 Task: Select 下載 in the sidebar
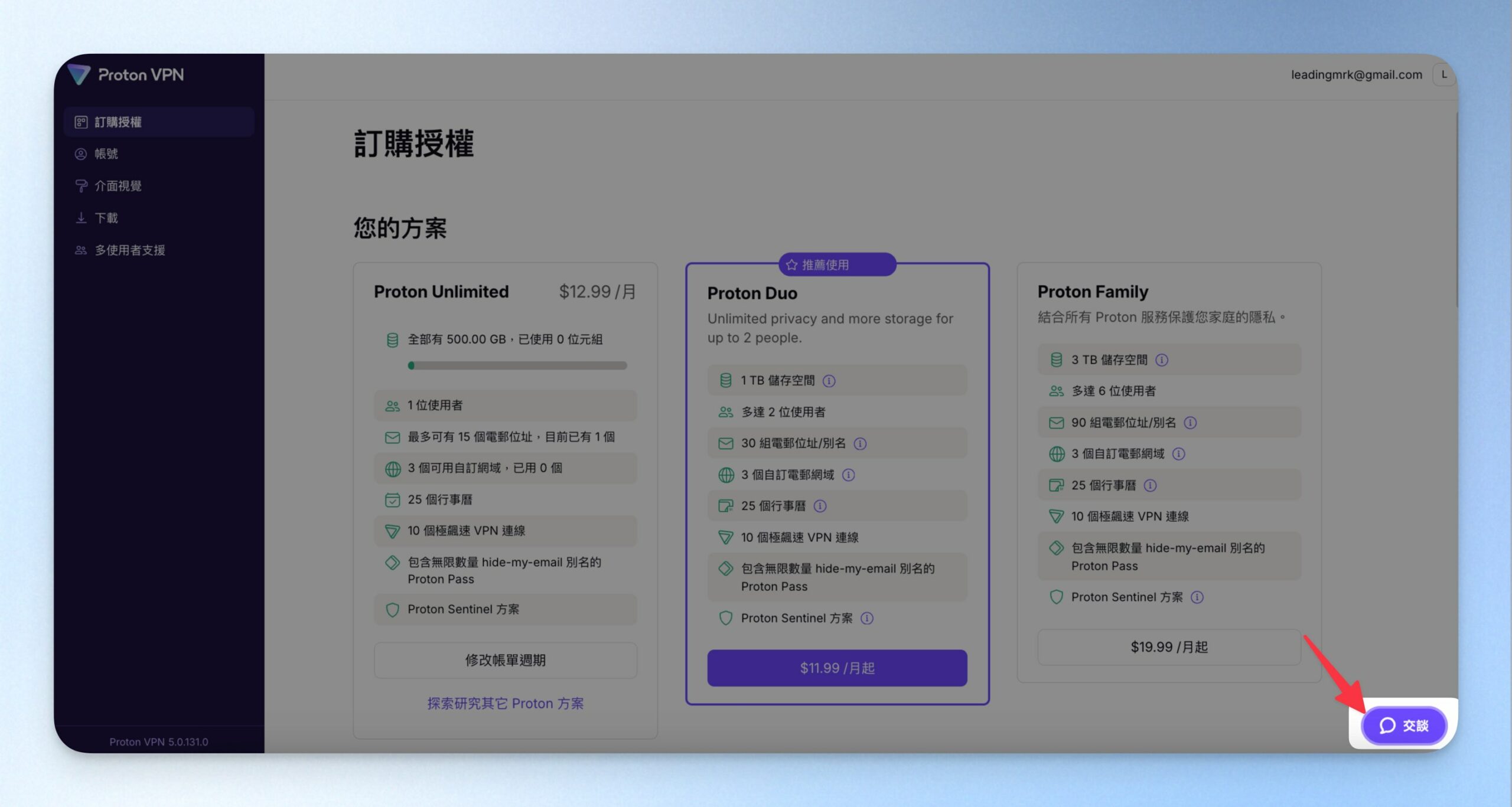pos(158,218)
